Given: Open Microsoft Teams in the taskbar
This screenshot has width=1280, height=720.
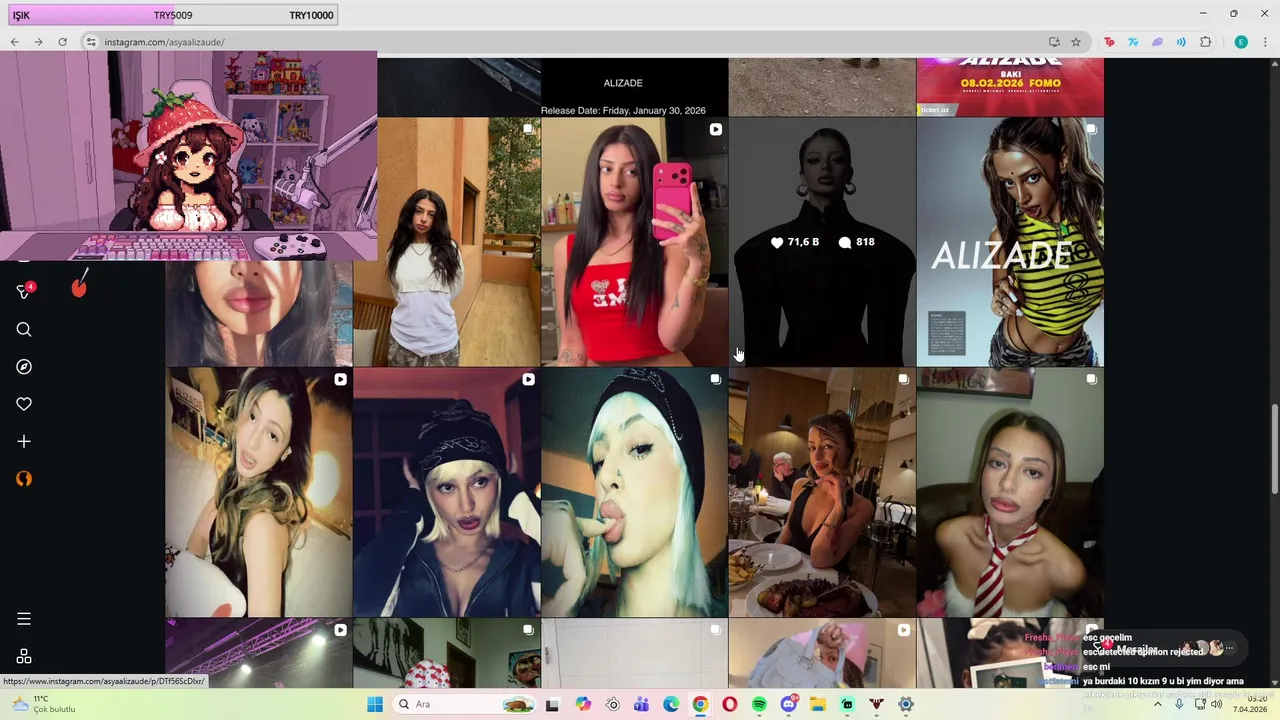Looking at the screenshot, I should [x=641, y=704].
